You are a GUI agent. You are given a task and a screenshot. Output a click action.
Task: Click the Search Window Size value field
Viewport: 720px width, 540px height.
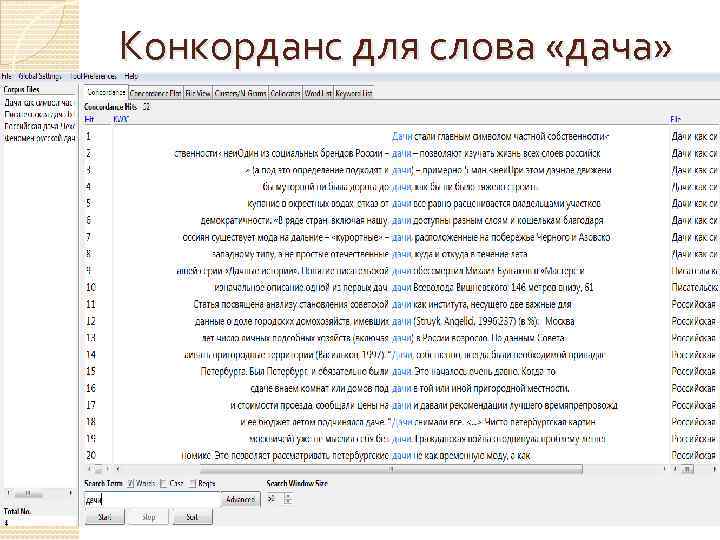point(275,499)
